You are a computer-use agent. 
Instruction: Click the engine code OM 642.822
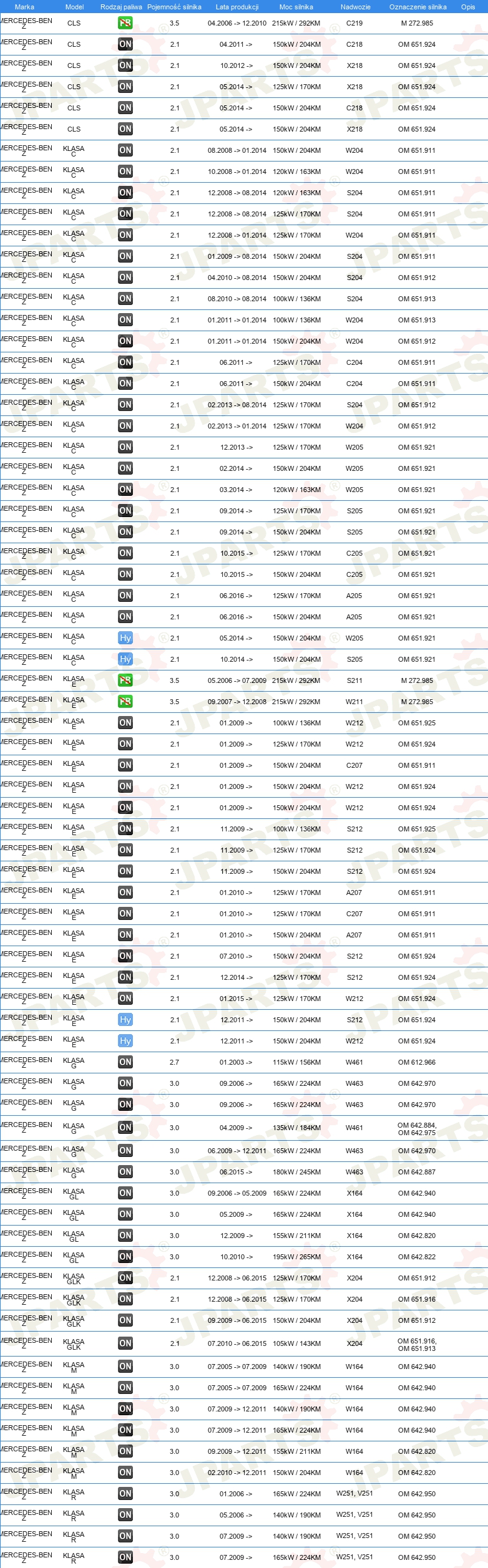coord(417,1257)
